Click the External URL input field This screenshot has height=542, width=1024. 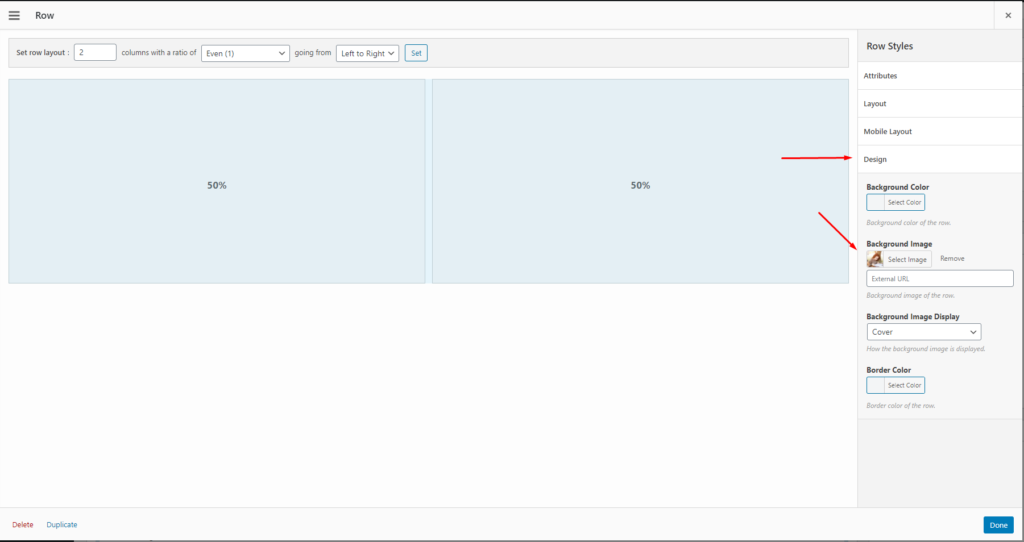tap(940, 279)
